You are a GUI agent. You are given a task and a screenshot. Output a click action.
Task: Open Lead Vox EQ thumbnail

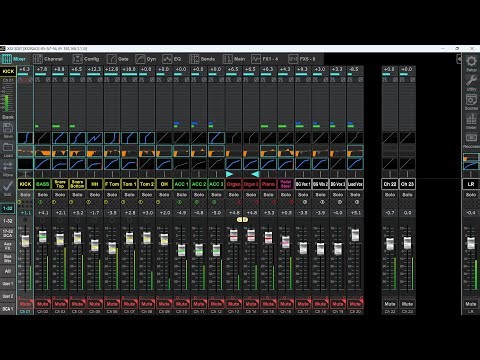pyautogui.click(x=355, y=151)
